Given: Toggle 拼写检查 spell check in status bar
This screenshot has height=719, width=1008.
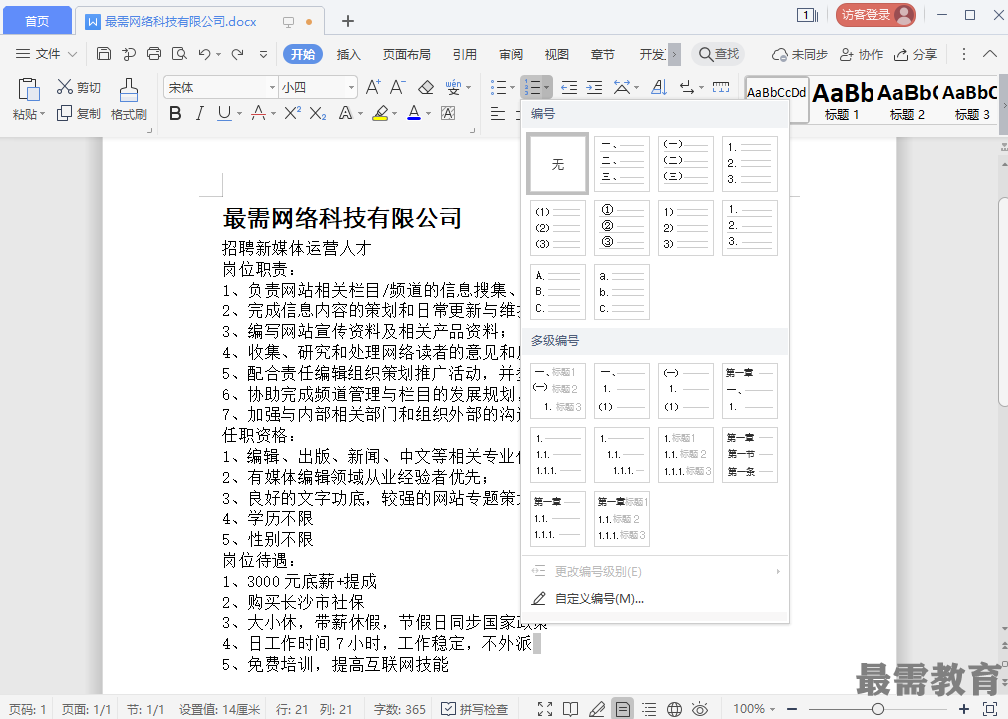Looking at the screenshot, I should tap(474, 709).
